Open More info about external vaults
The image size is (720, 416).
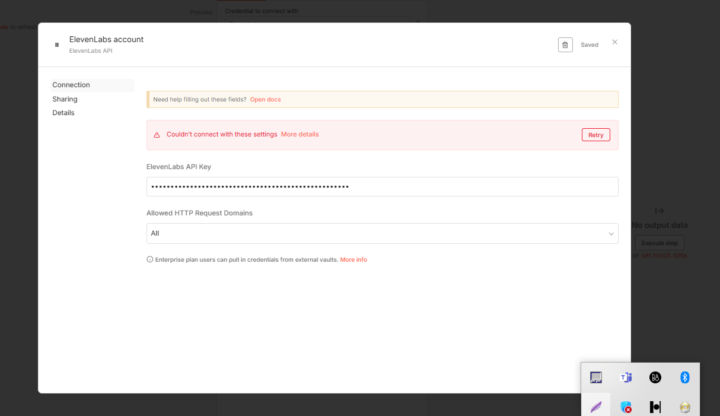tap(354, 260)
